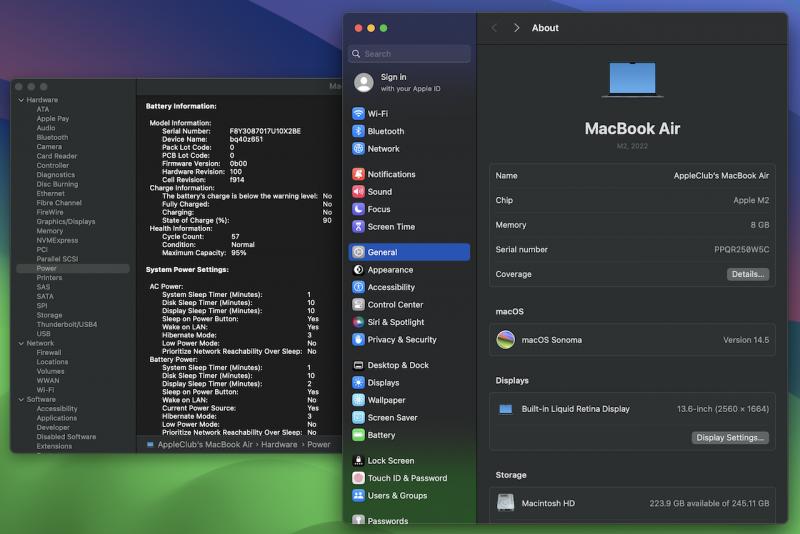The height and width of the screenshot is (534, 800).
Task: Open the Control Center icon
Action: tap(359, 305)
